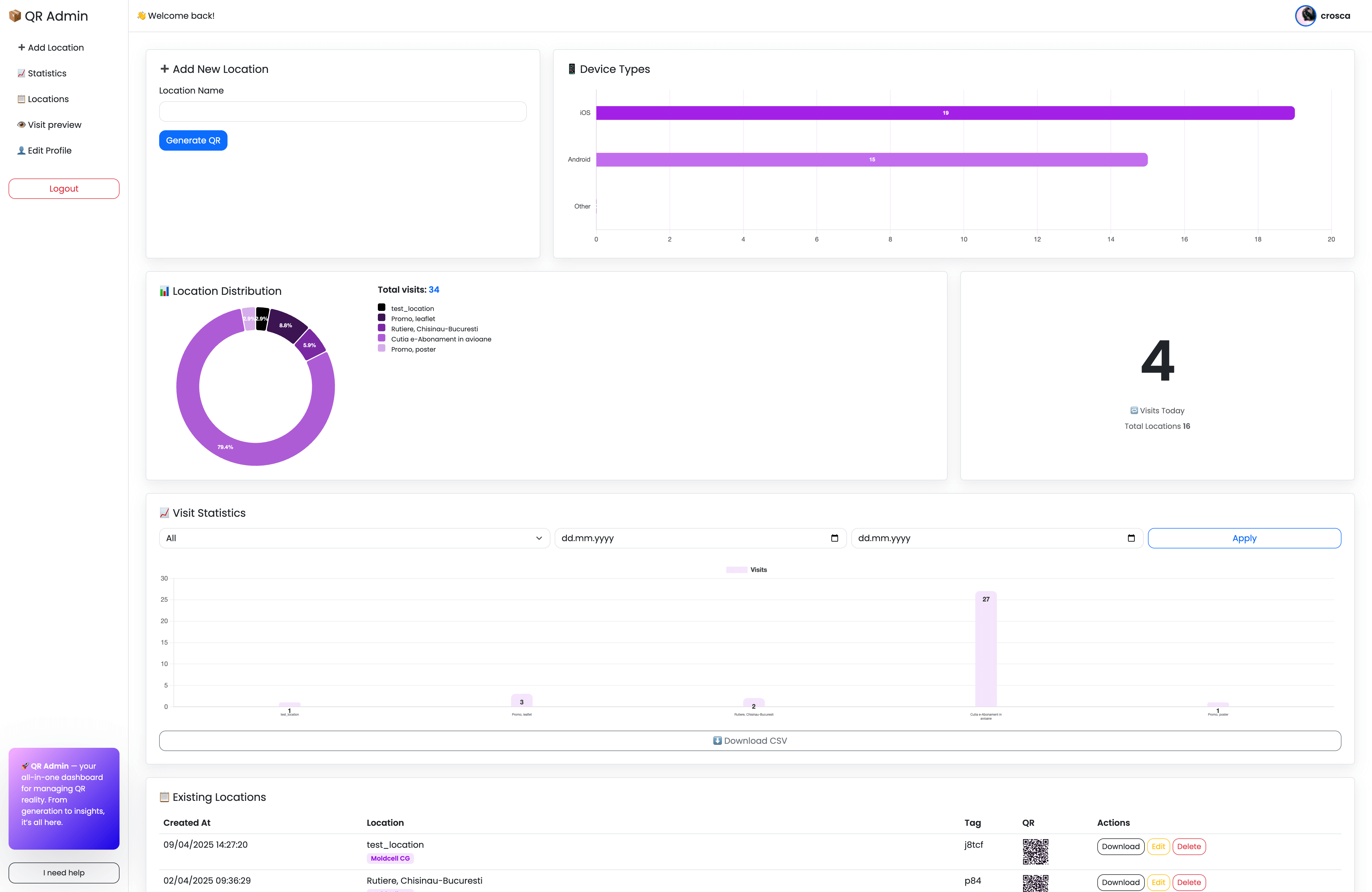Click QR code for Rutiere, Chisinau-Bucuresti
The height and width of the screenshot is (892, 1372).
(x=1035, y=883)
